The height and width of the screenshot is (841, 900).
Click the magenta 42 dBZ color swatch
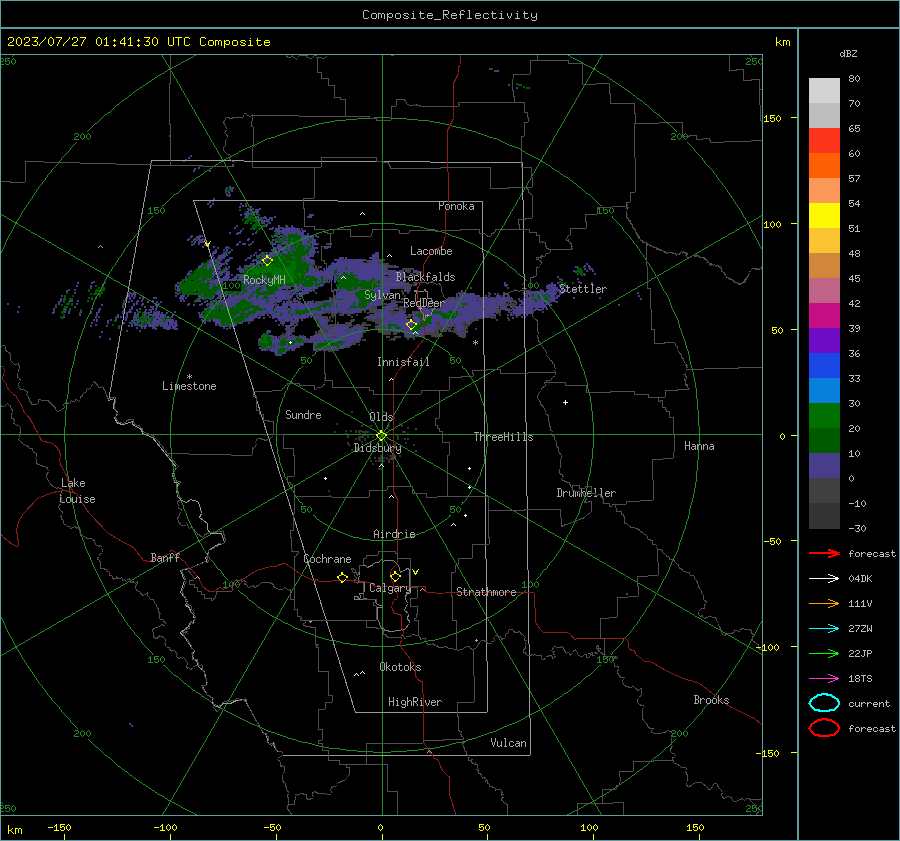[824, 315]
